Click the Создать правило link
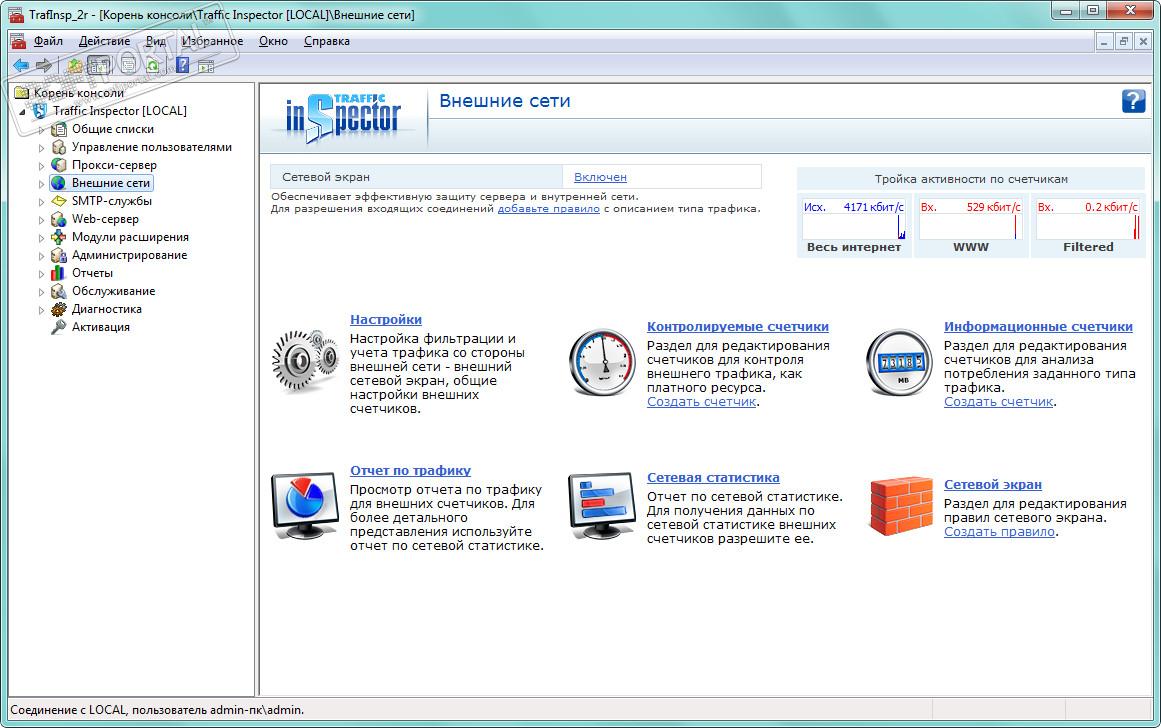This screenshot has width=1161, height=728. click(x=999, y=531)
